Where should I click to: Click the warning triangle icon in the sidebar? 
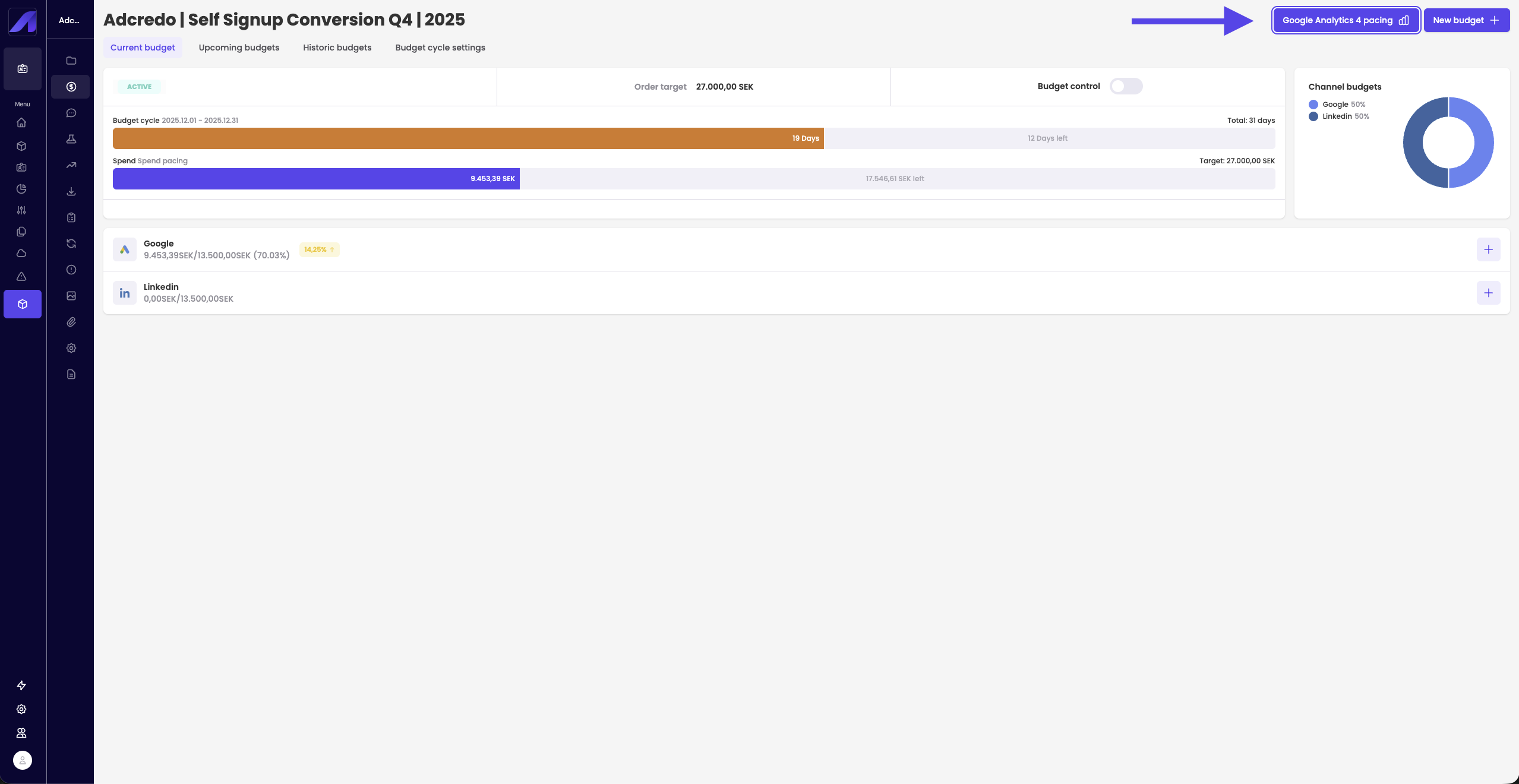coord(21,276)
